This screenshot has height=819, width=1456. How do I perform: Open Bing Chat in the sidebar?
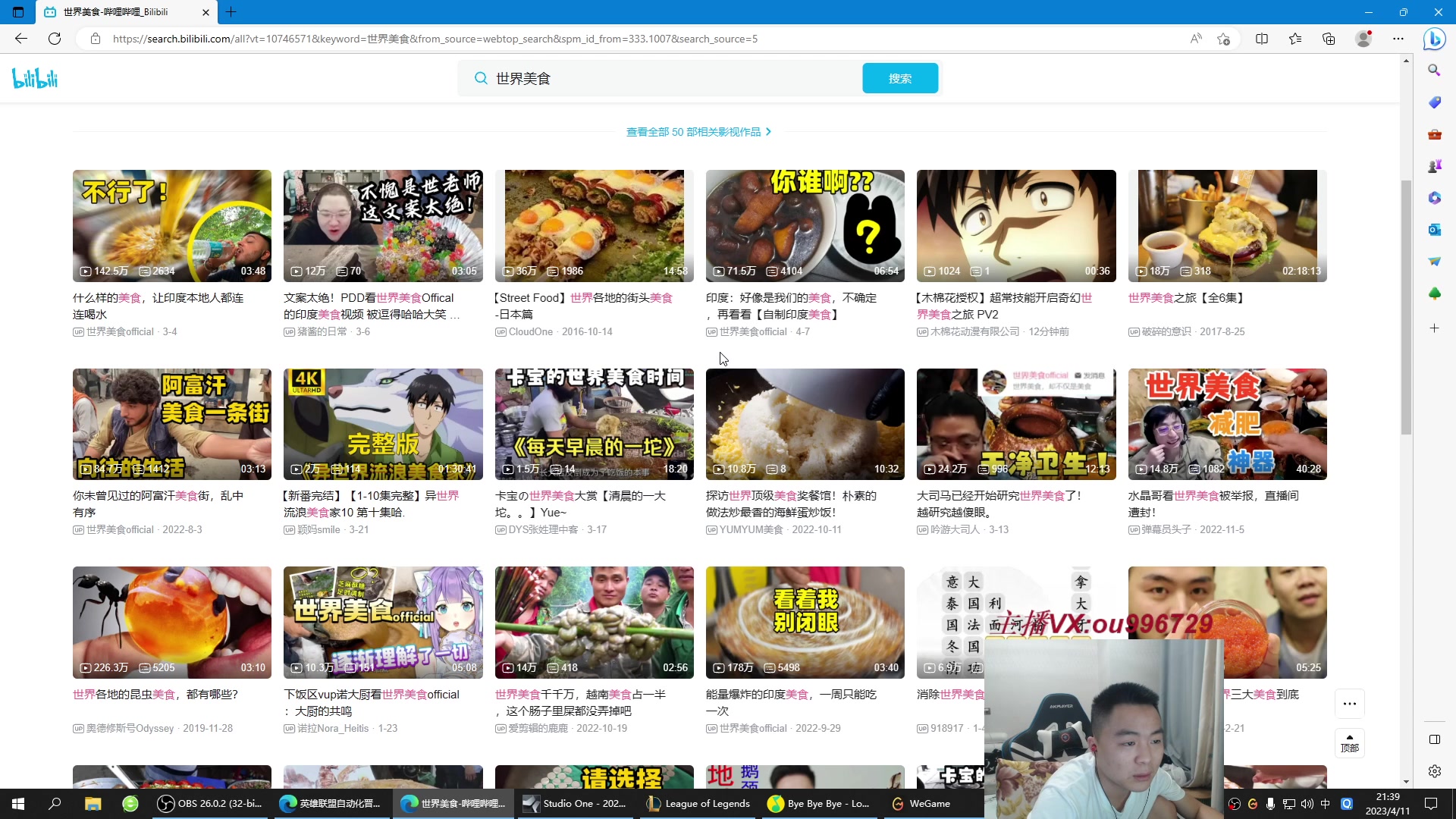click(x=1435, y=39)
